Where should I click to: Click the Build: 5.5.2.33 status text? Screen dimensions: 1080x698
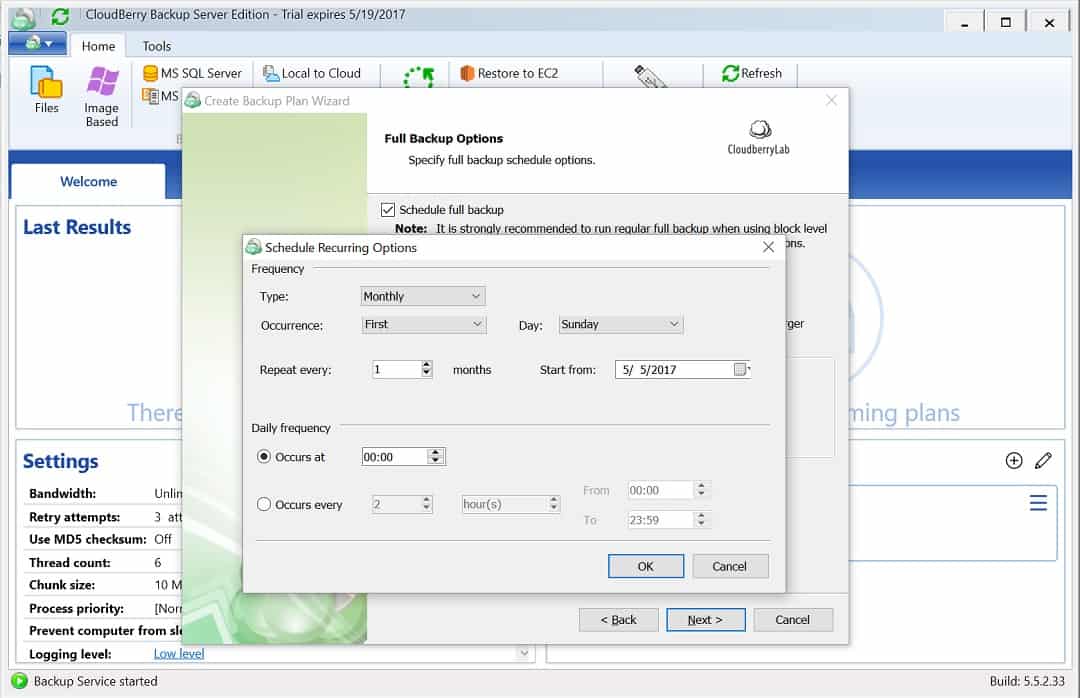click(1027, 681)
